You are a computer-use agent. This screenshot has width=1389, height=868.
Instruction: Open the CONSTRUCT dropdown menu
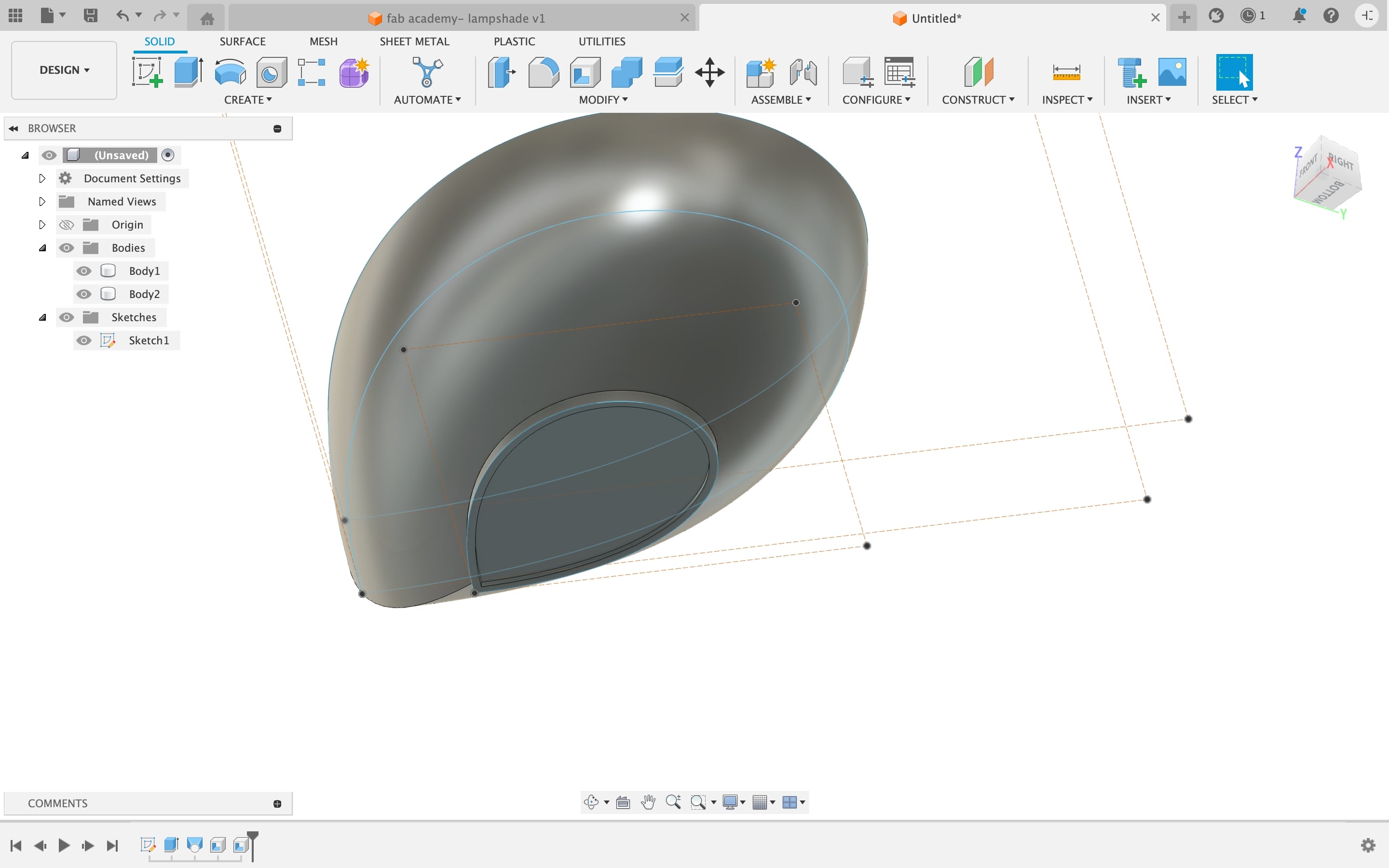click(978, 100)
